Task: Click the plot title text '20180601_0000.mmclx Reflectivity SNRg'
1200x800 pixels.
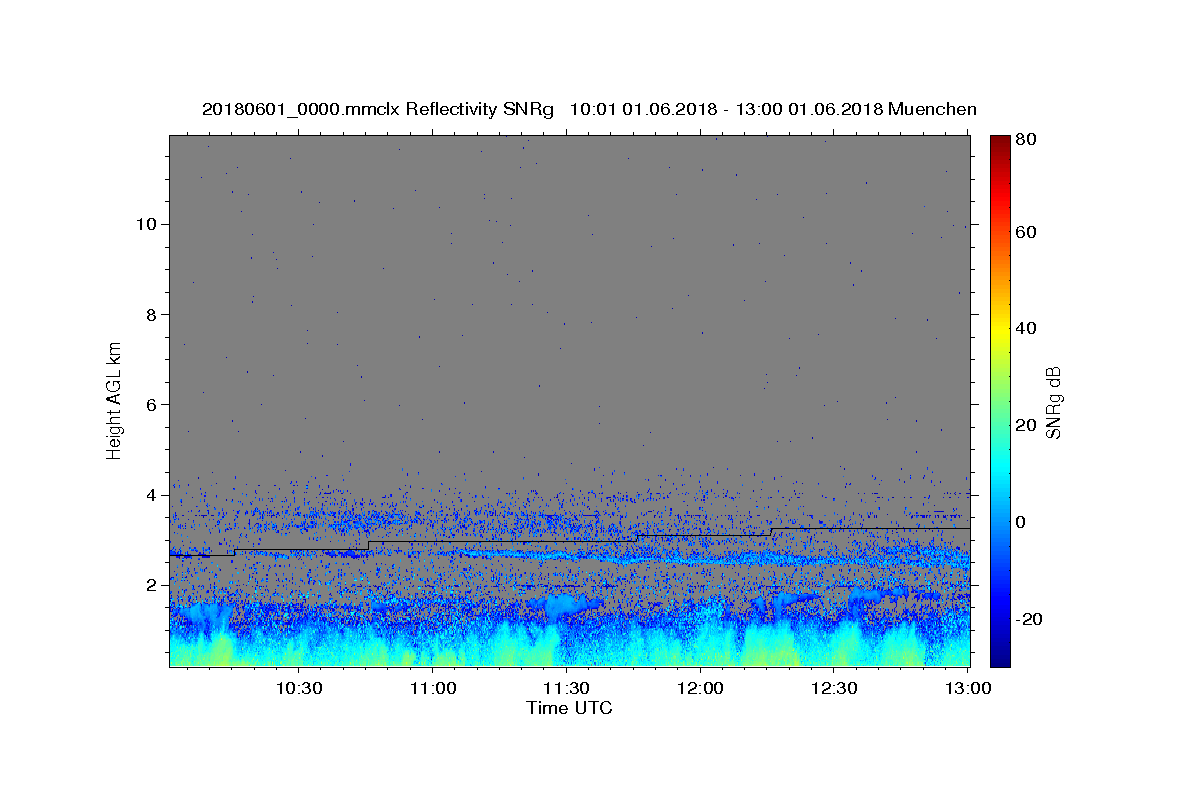Action: pos(378,109)
